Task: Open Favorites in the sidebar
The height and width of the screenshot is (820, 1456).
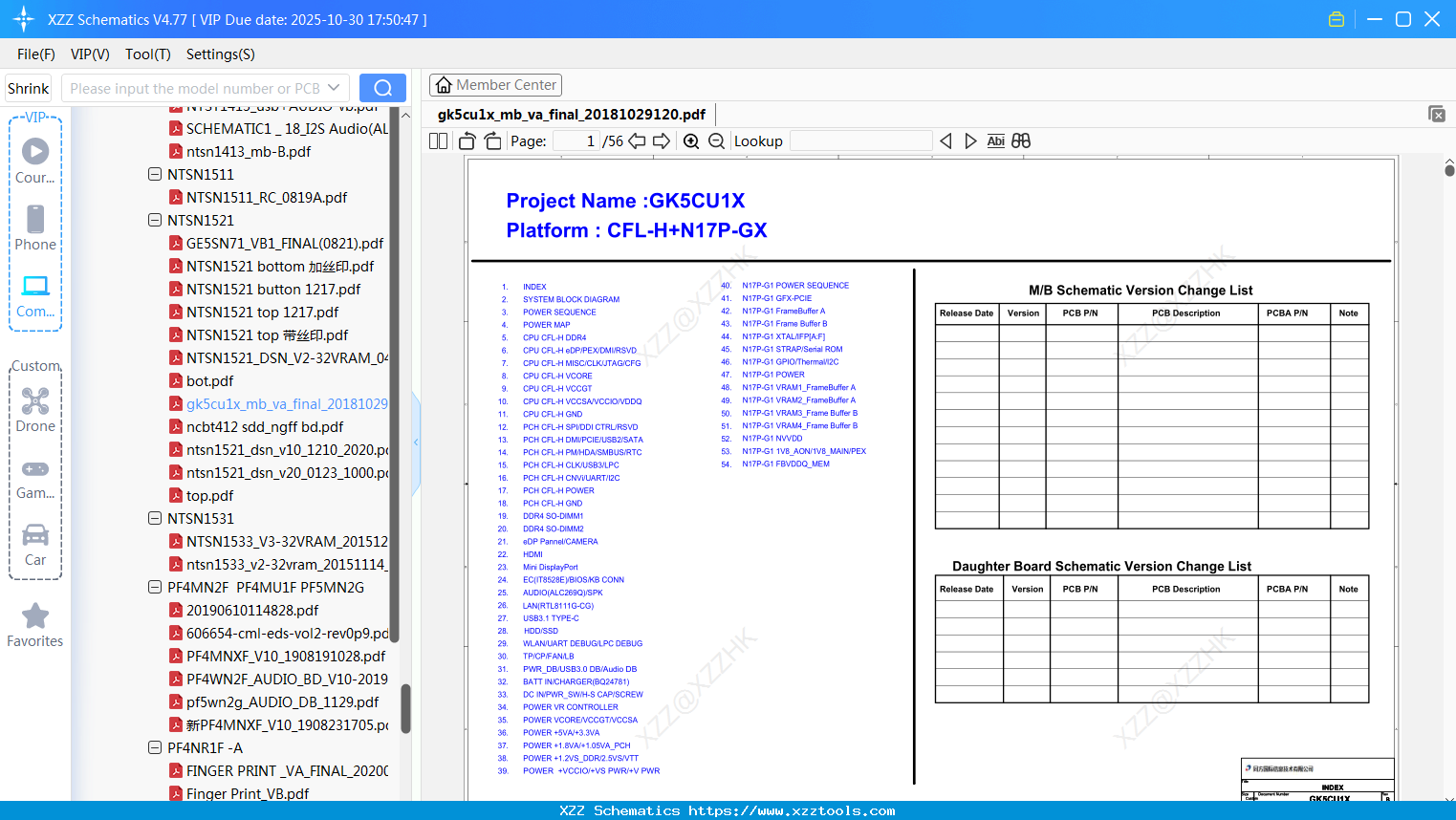Action: tap(35, 625)
